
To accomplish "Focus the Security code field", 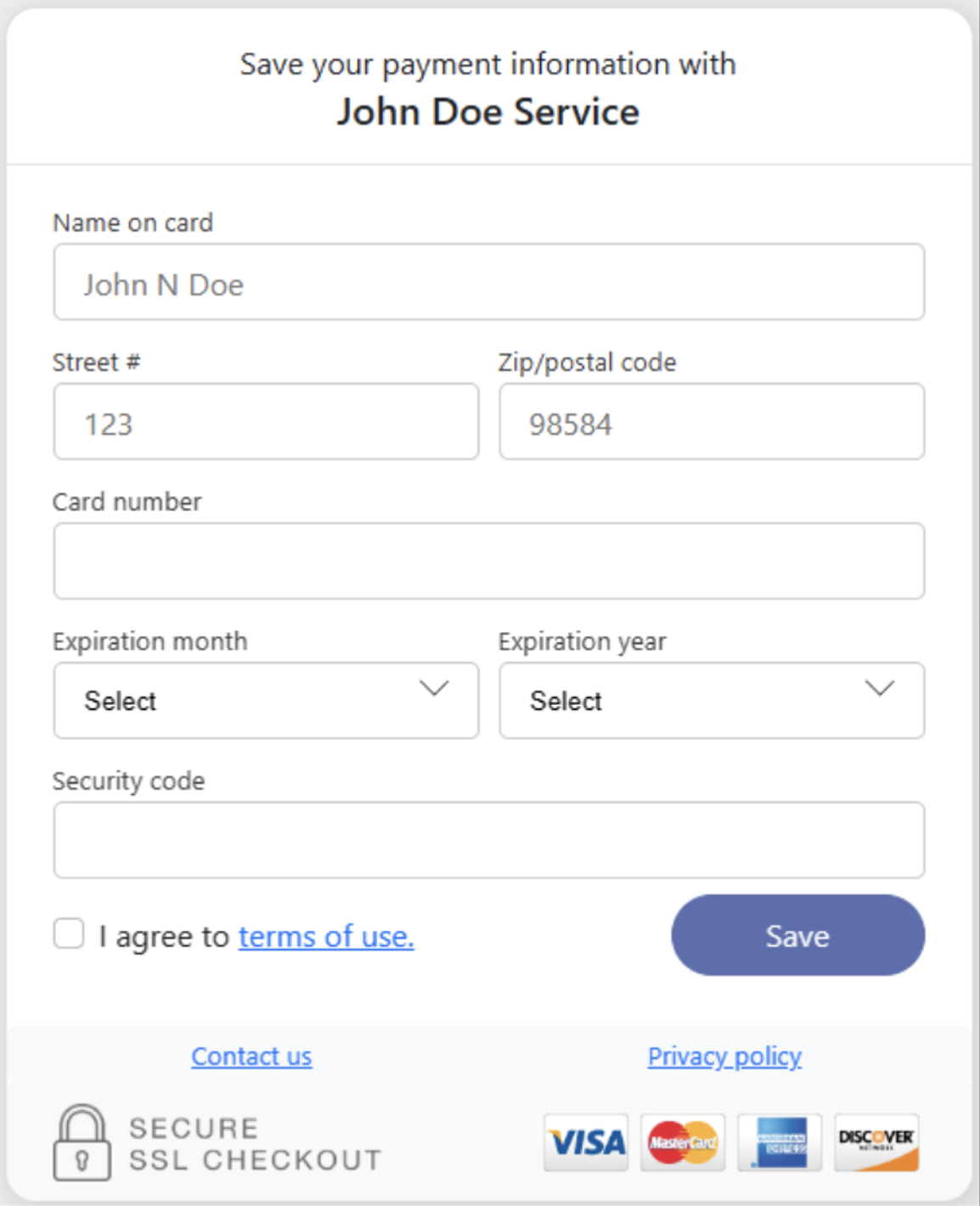I will pos(488,840).
